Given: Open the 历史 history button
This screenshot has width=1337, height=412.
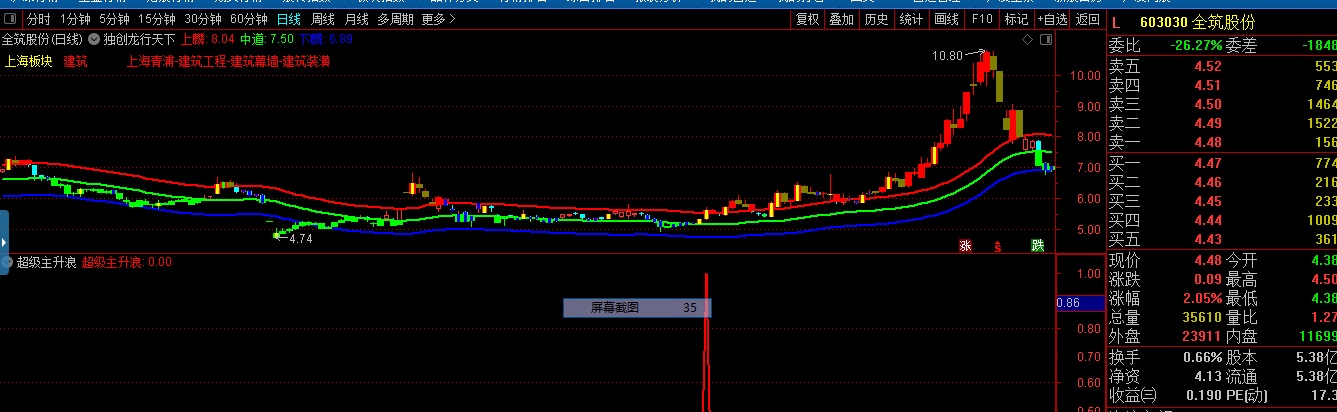Looking at the screenshot, I should pyautogui.click(x=876, y=19).
